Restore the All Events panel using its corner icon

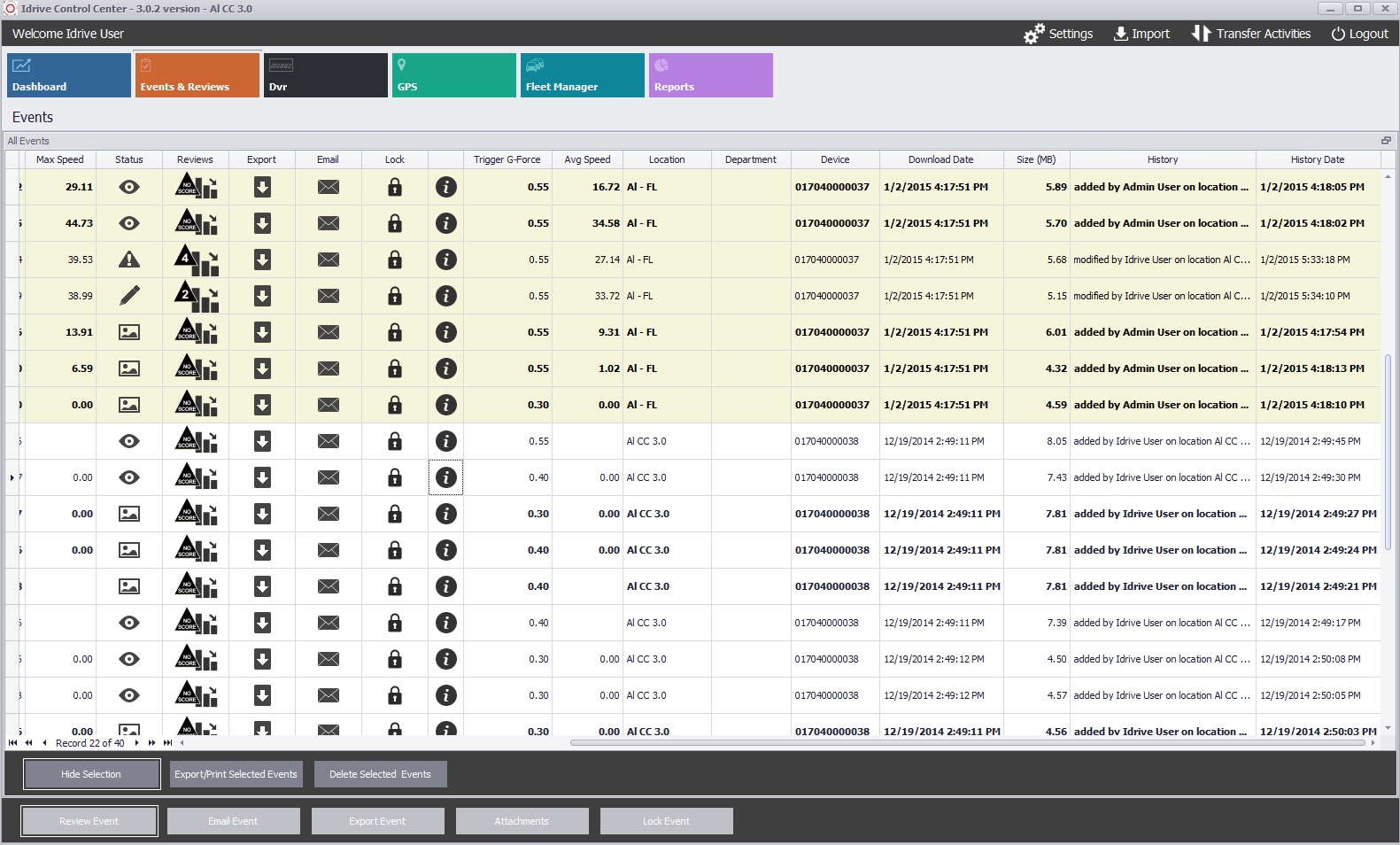click(x=1386, y=141)
